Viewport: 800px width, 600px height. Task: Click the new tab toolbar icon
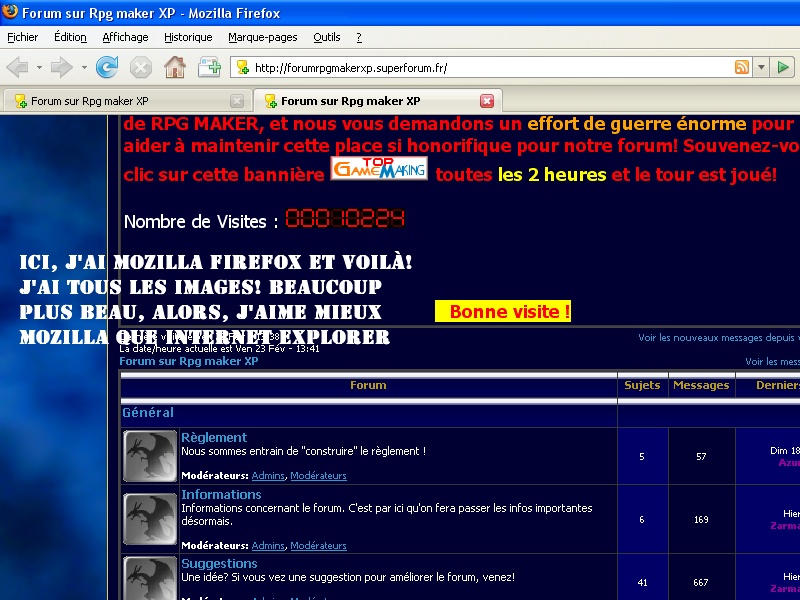[x=210, y=67]
